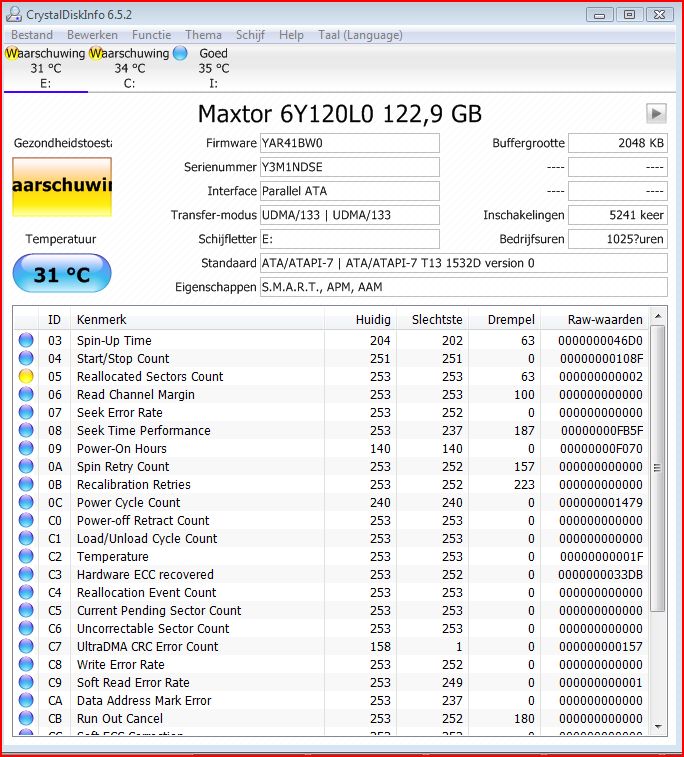The width and height of the screenshot is (684, 757).
Task: Click the Huidig column header
Action: (x=360, y=320)
